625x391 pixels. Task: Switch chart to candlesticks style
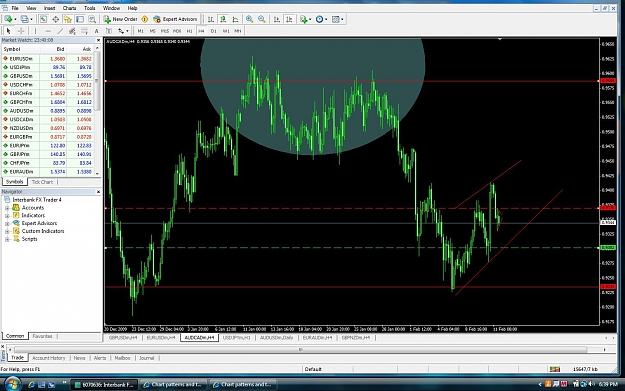click(223, 19)
